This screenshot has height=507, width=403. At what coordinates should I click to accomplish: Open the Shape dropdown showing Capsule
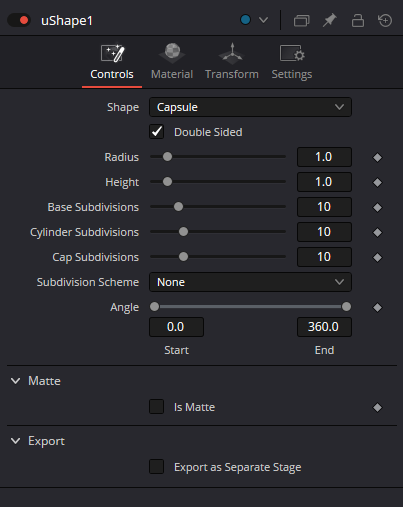250,107
